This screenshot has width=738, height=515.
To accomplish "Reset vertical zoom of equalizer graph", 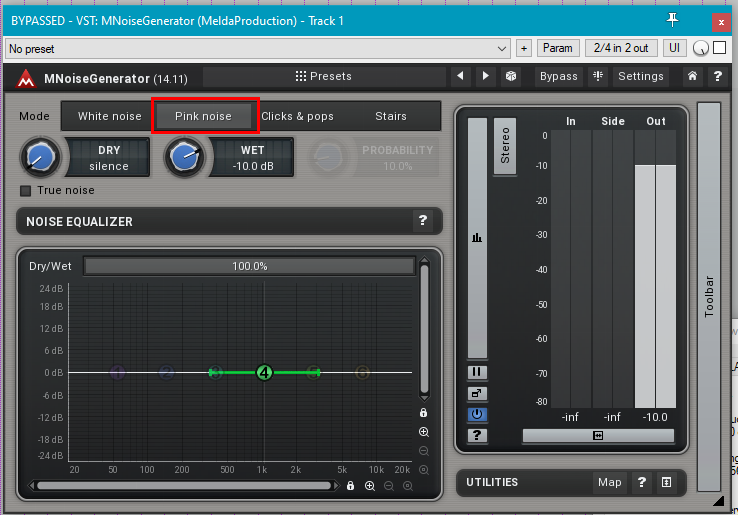I will pyautogui.click(x=424, y=470).
